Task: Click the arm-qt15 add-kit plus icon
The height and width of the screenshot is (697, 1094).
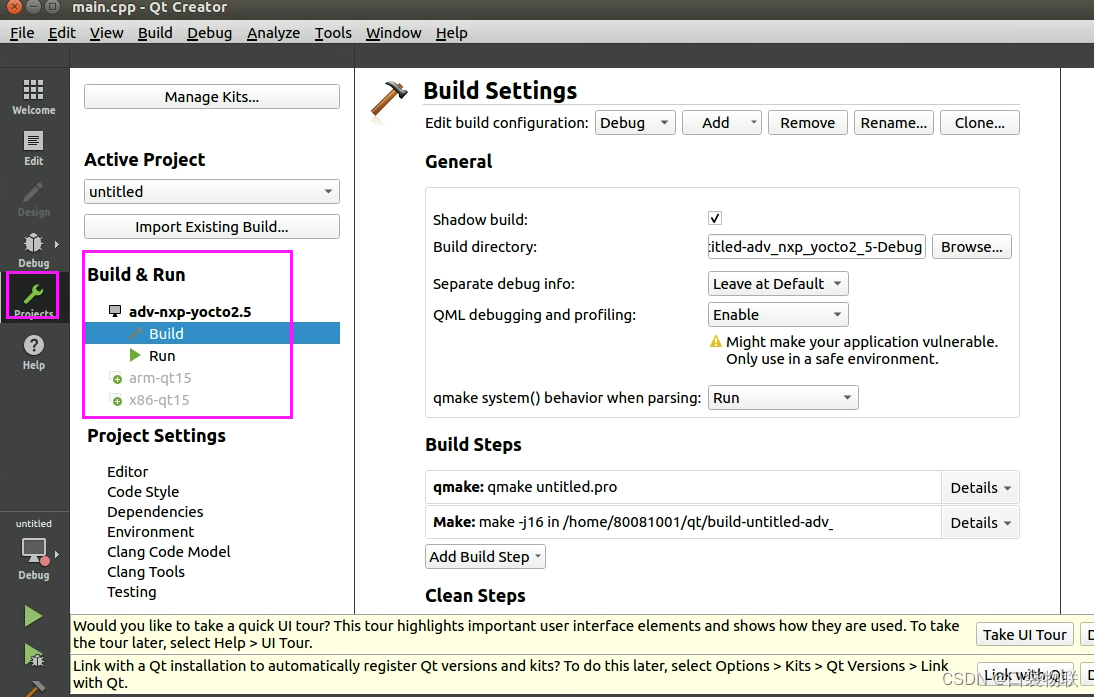Action: pyautogui.click(x=117, y=378)
